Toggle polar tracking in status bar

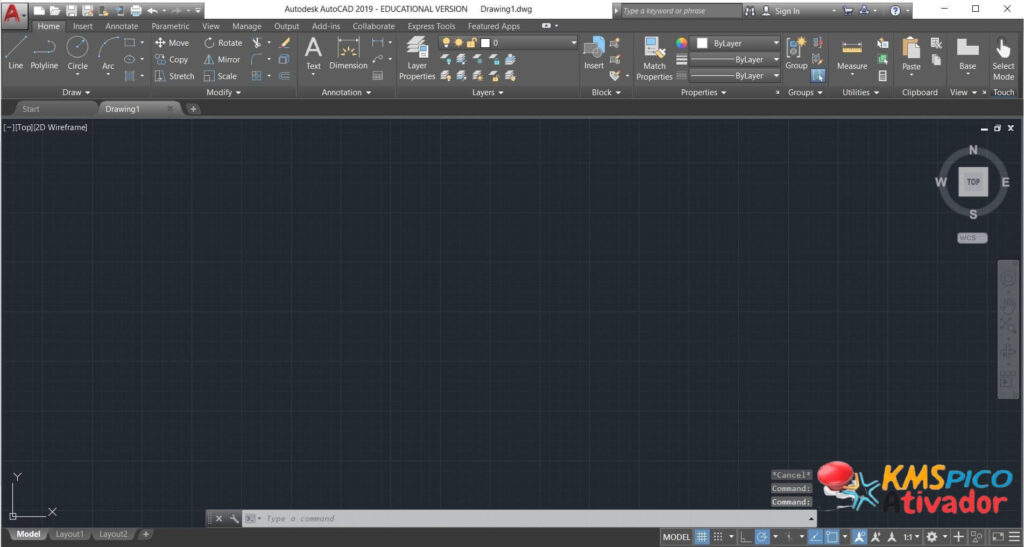click(761, 537)
